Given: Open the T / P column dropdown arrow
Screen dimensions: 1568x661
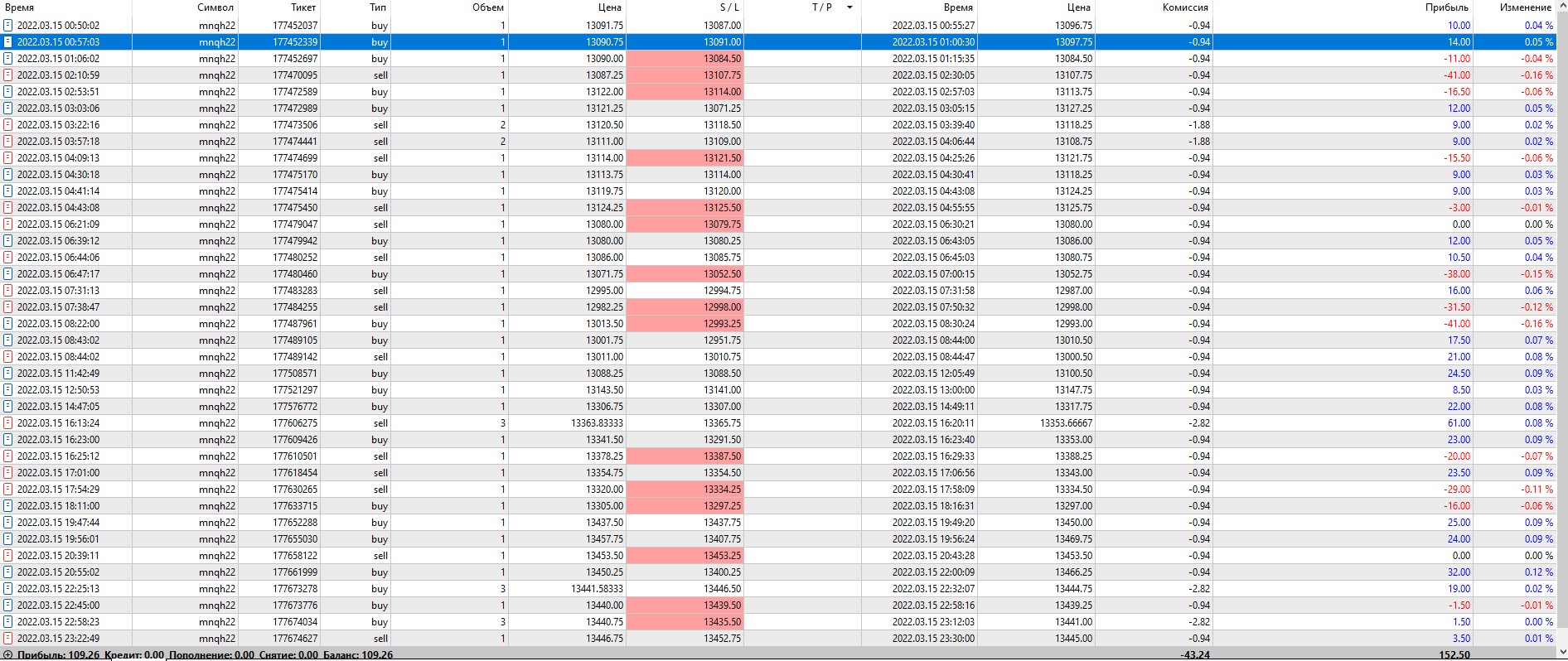Looking at the screenshot, I should point(849,7).
